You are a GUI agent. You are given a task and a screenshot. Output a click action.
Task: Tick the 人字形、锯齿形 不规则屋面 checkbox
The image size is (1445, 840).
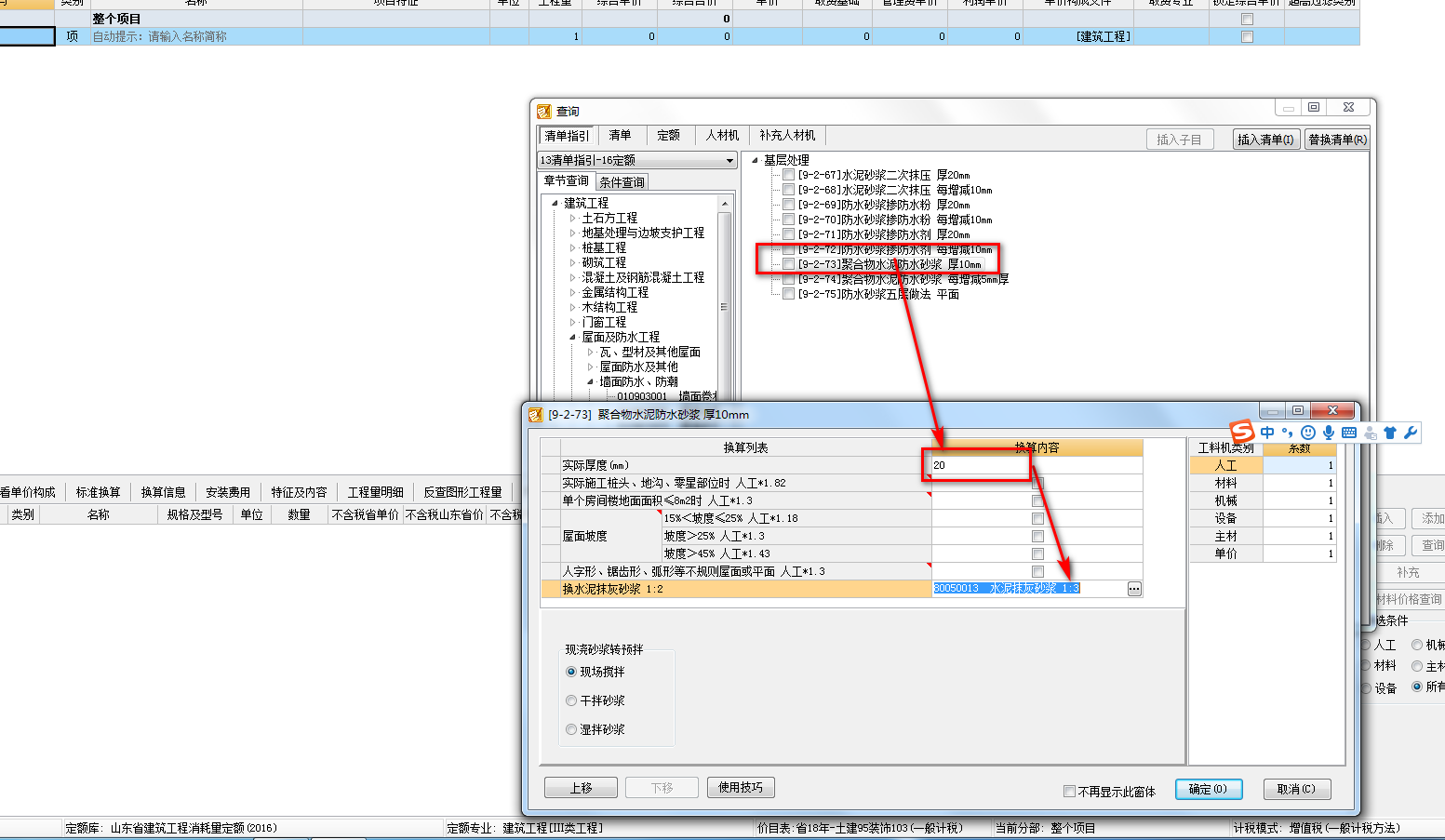pyautogui.click(x=1037, y=571)
